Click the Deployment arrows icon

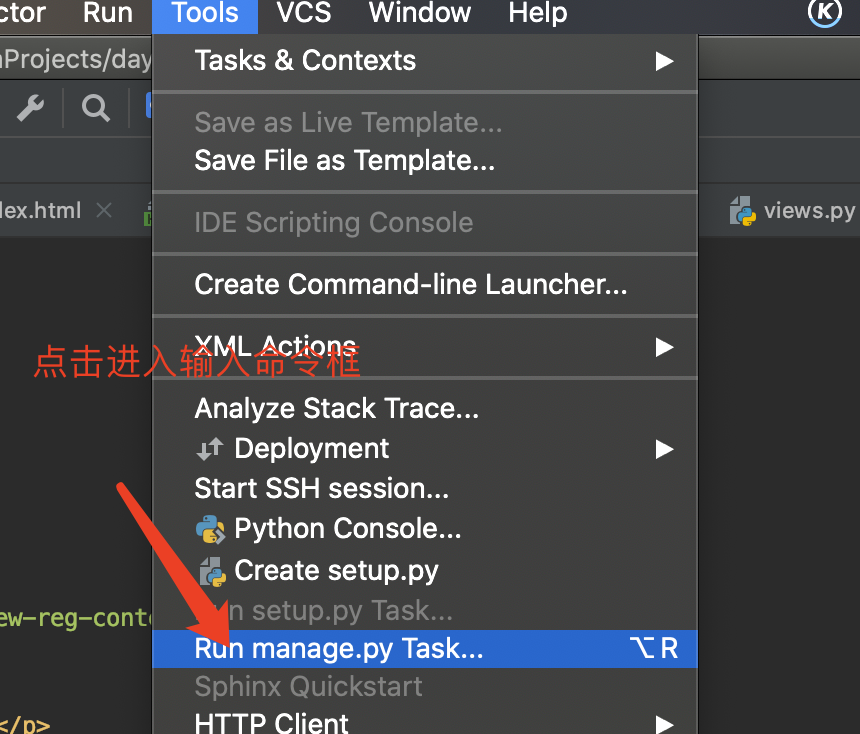pos(210,449)
